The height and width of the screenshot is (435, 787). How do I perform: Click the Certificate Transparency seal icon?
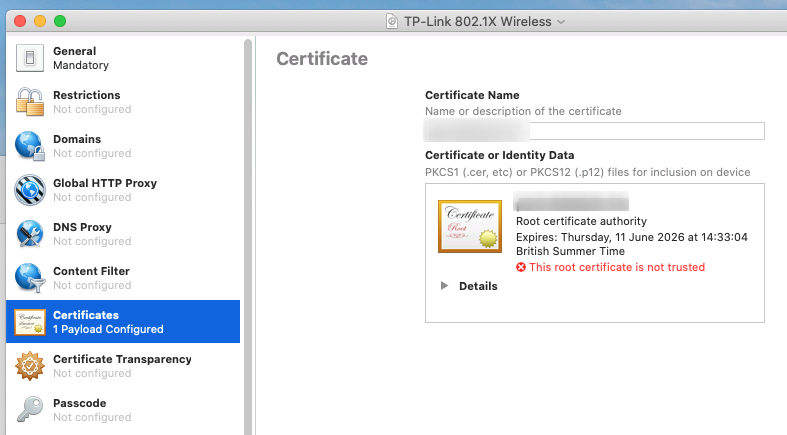coord(30,366)
